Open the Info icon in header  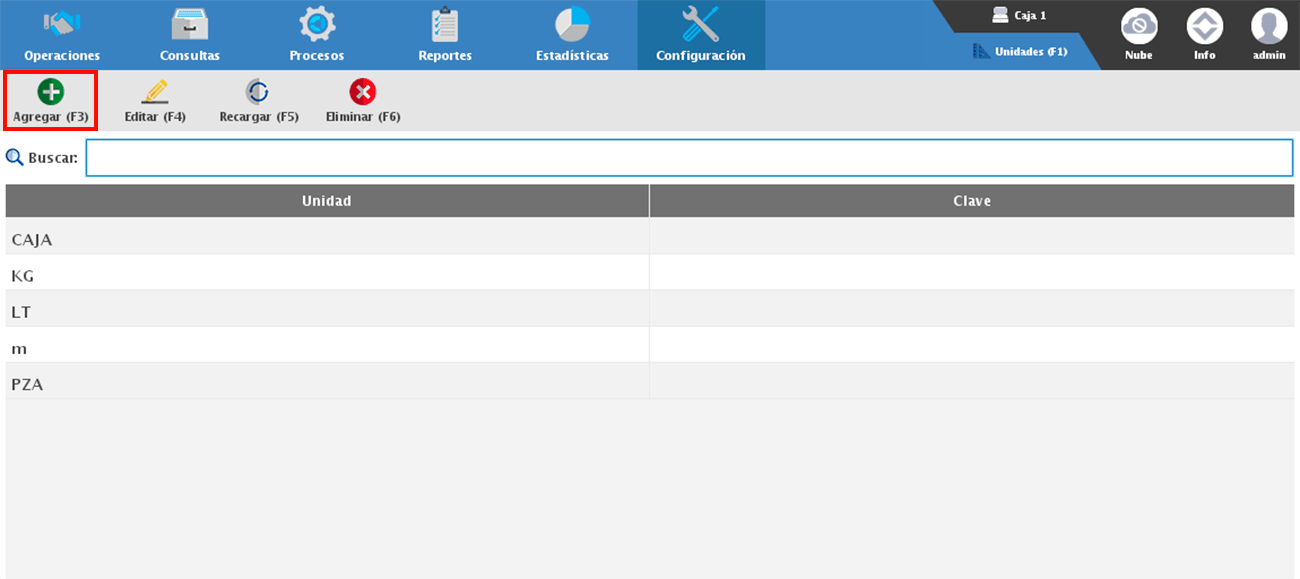[1204, 25]
